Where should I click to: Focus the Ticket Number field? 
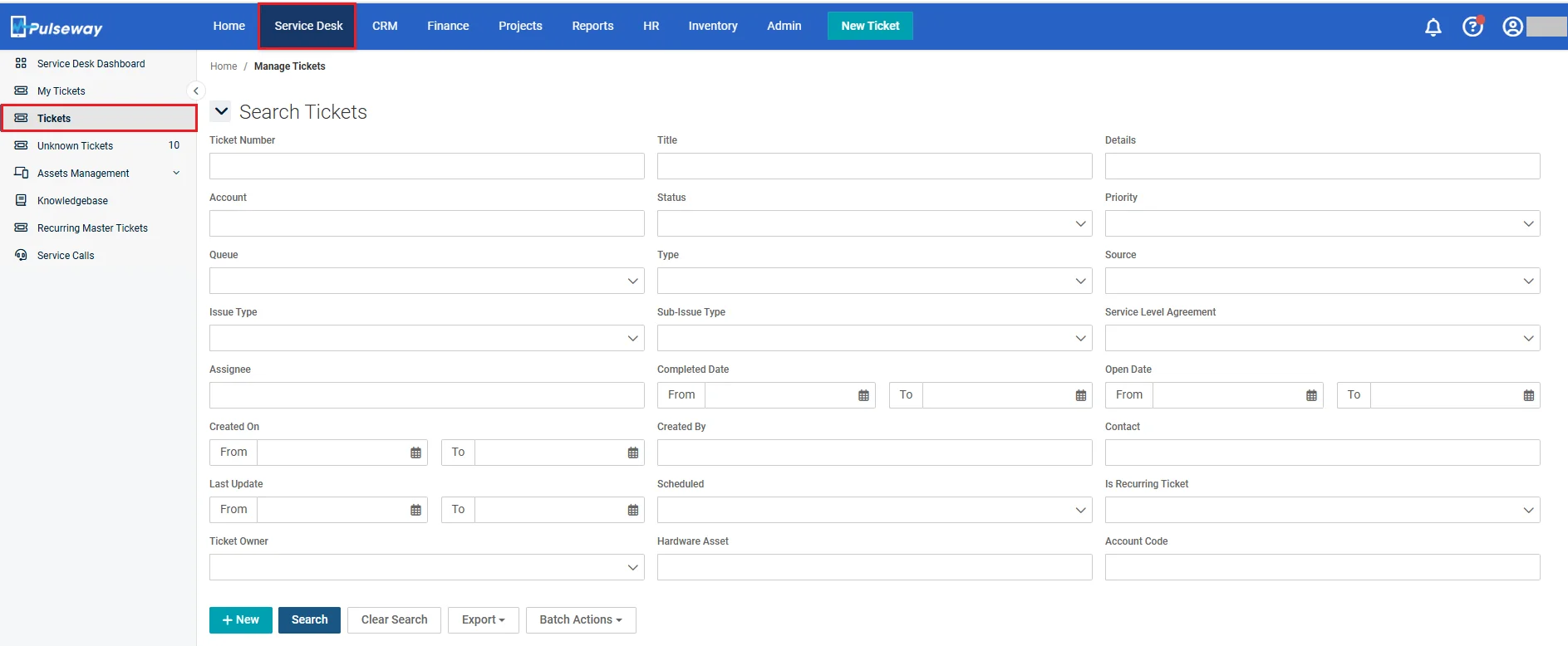pyautogui.click(x=426, y=166)
